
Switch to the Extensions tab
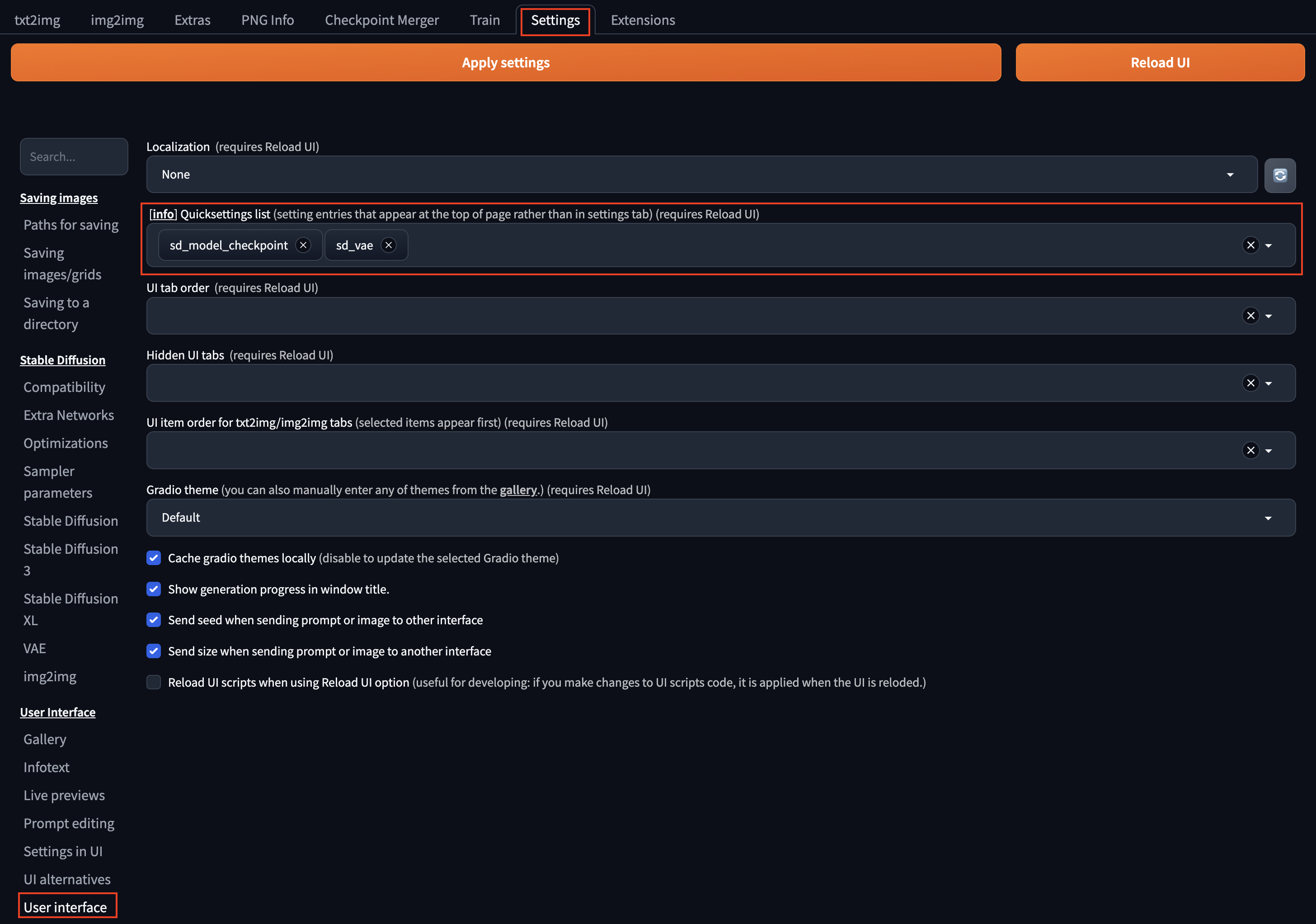643,20
